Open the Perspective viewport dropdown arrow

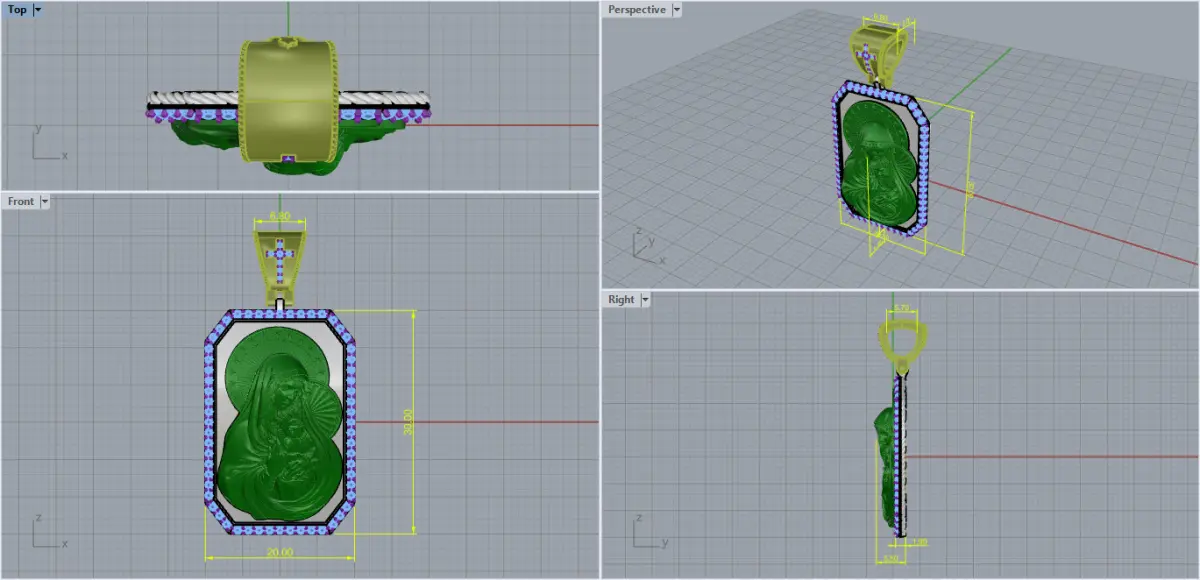pyautogui.click(x=677, y=10)
